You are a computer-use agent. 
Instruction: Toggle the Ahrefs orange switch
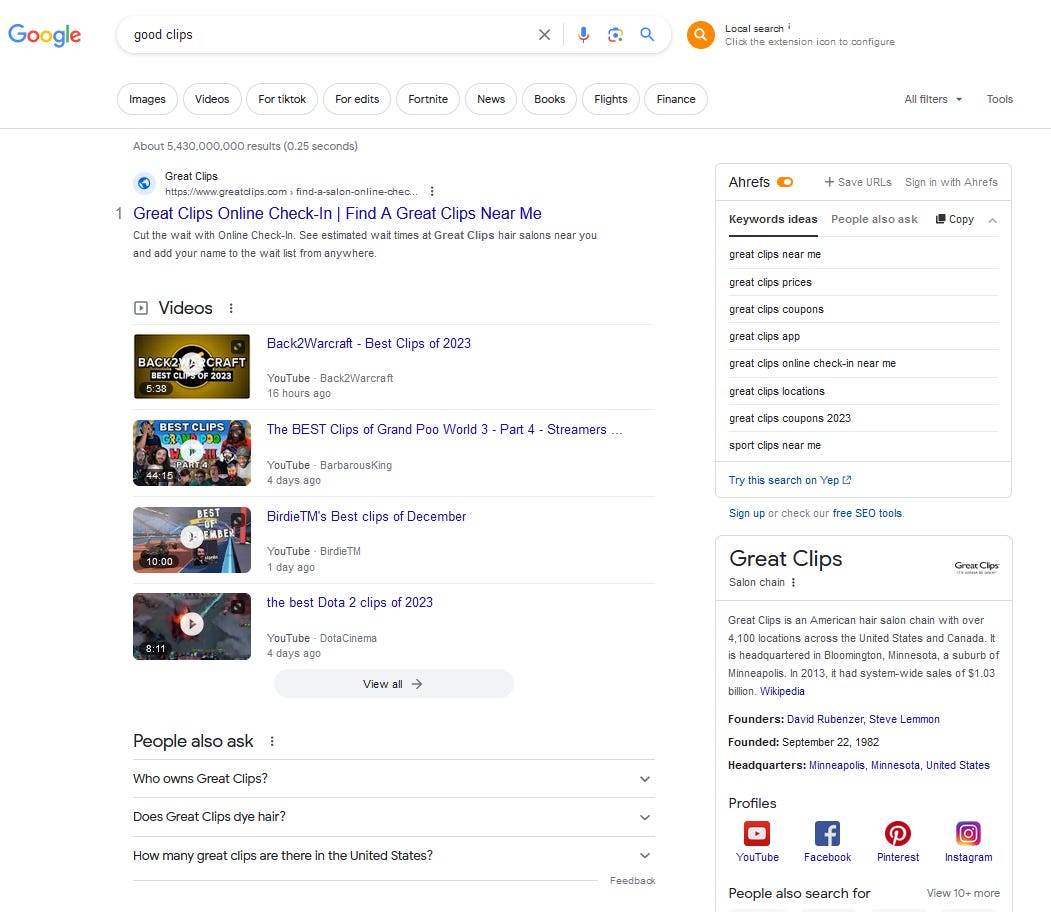point(785,182)
